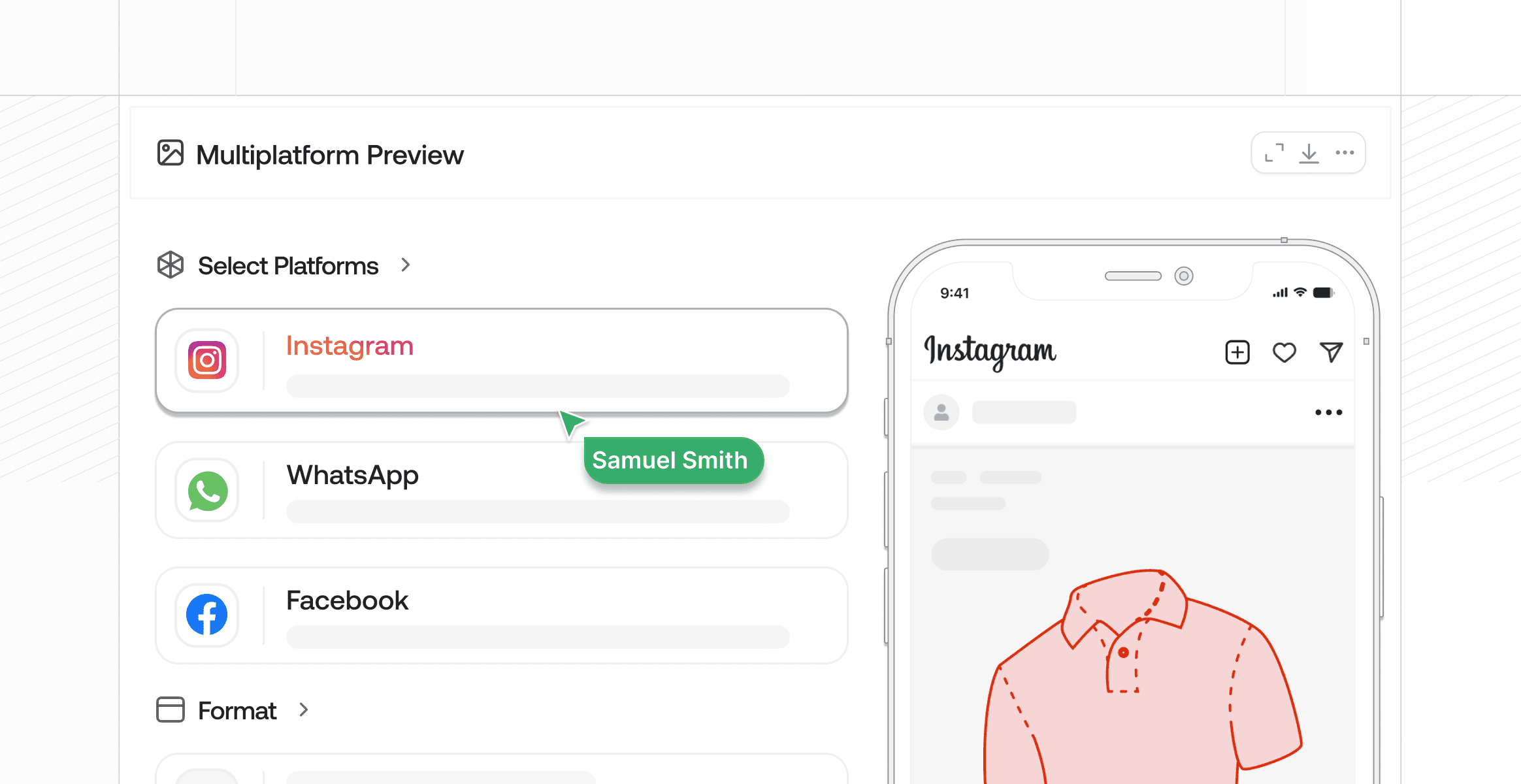
Task: Click the Instagram create post icon
Action: (x=1234, y=353)
